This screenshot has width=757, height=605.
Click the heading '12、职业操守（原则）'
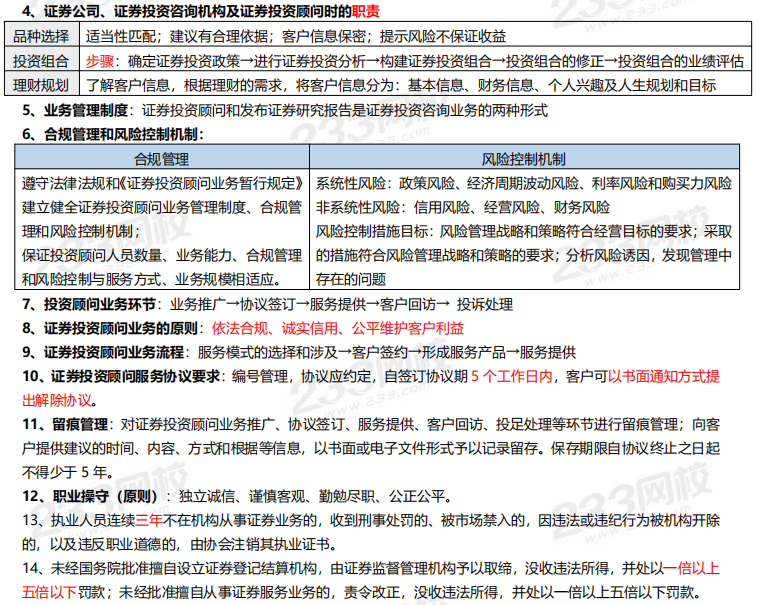[x=90, y=496]
